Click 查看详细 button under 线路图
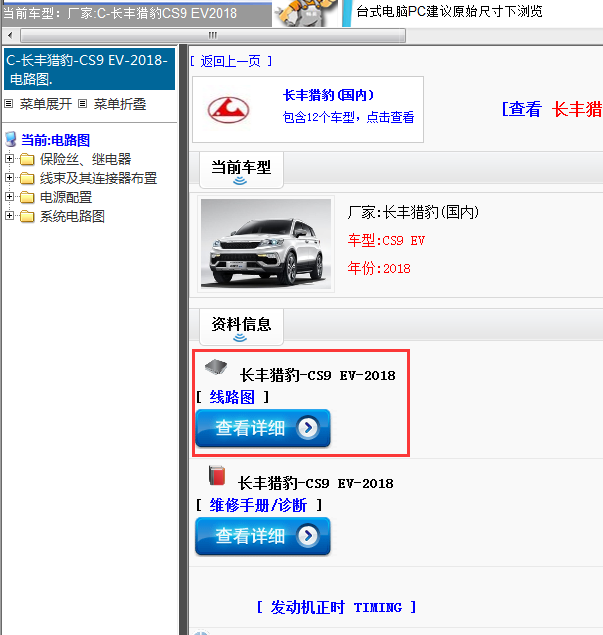This screenshot has height=635, width=603. click(x=263, y=428)
